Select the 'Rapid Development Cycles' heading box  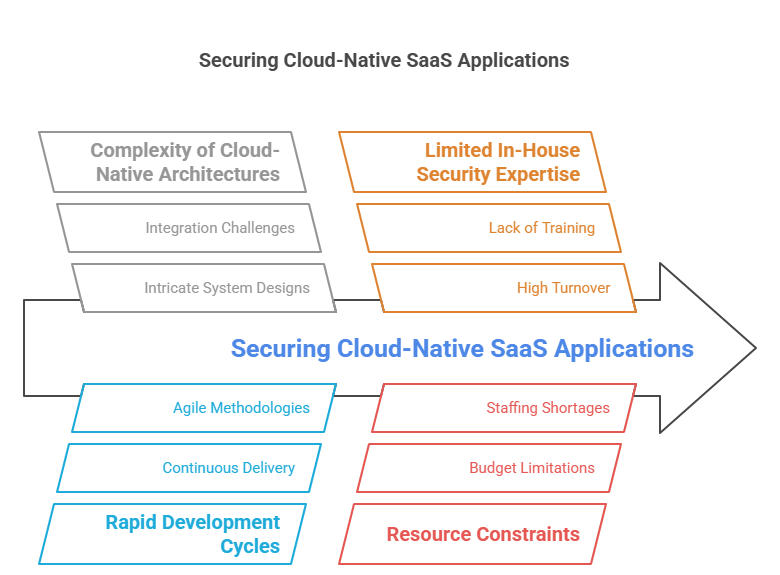pyautogui.click(x=172, y=534)
